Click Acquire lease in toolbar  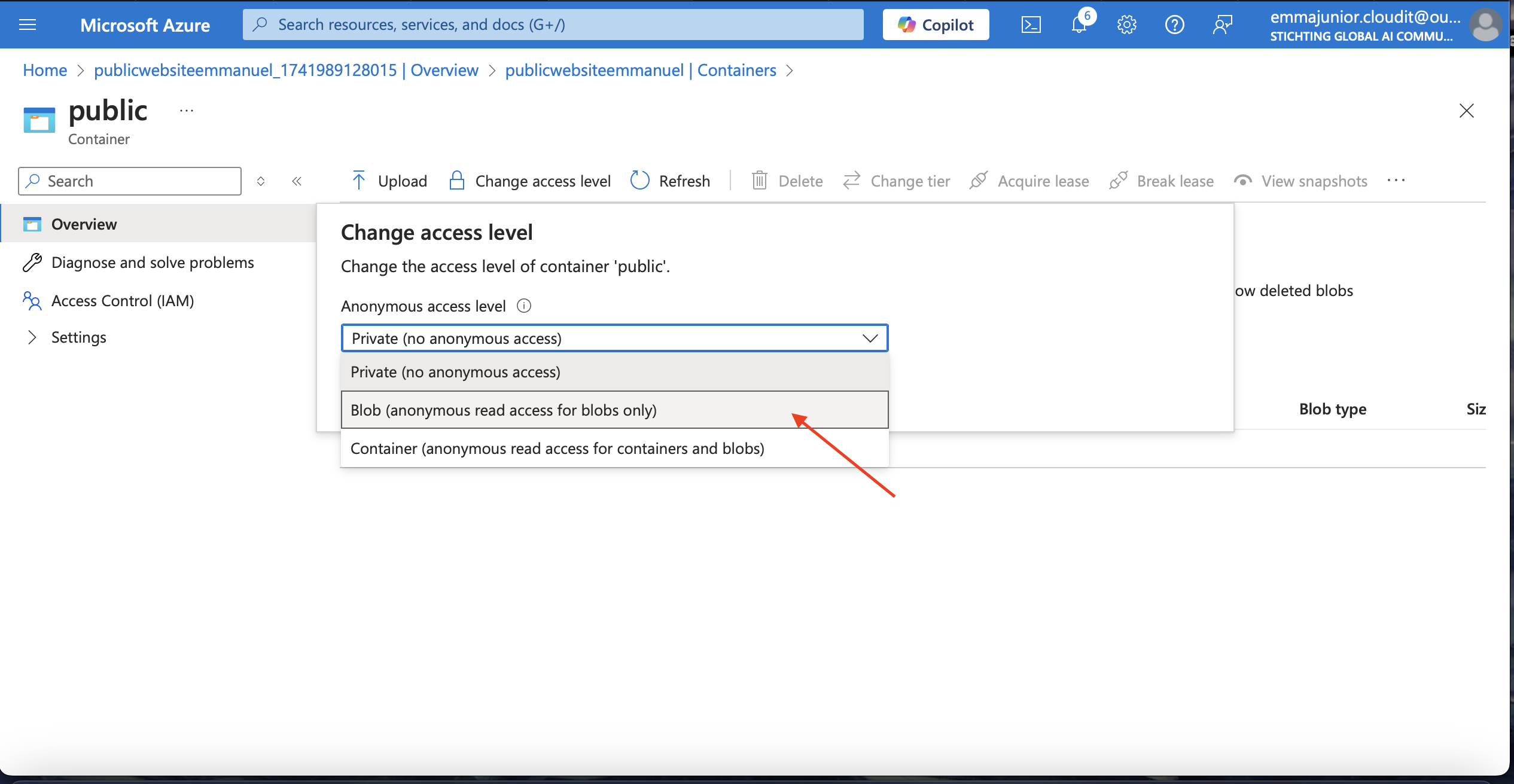click(x=1029, y=181)
